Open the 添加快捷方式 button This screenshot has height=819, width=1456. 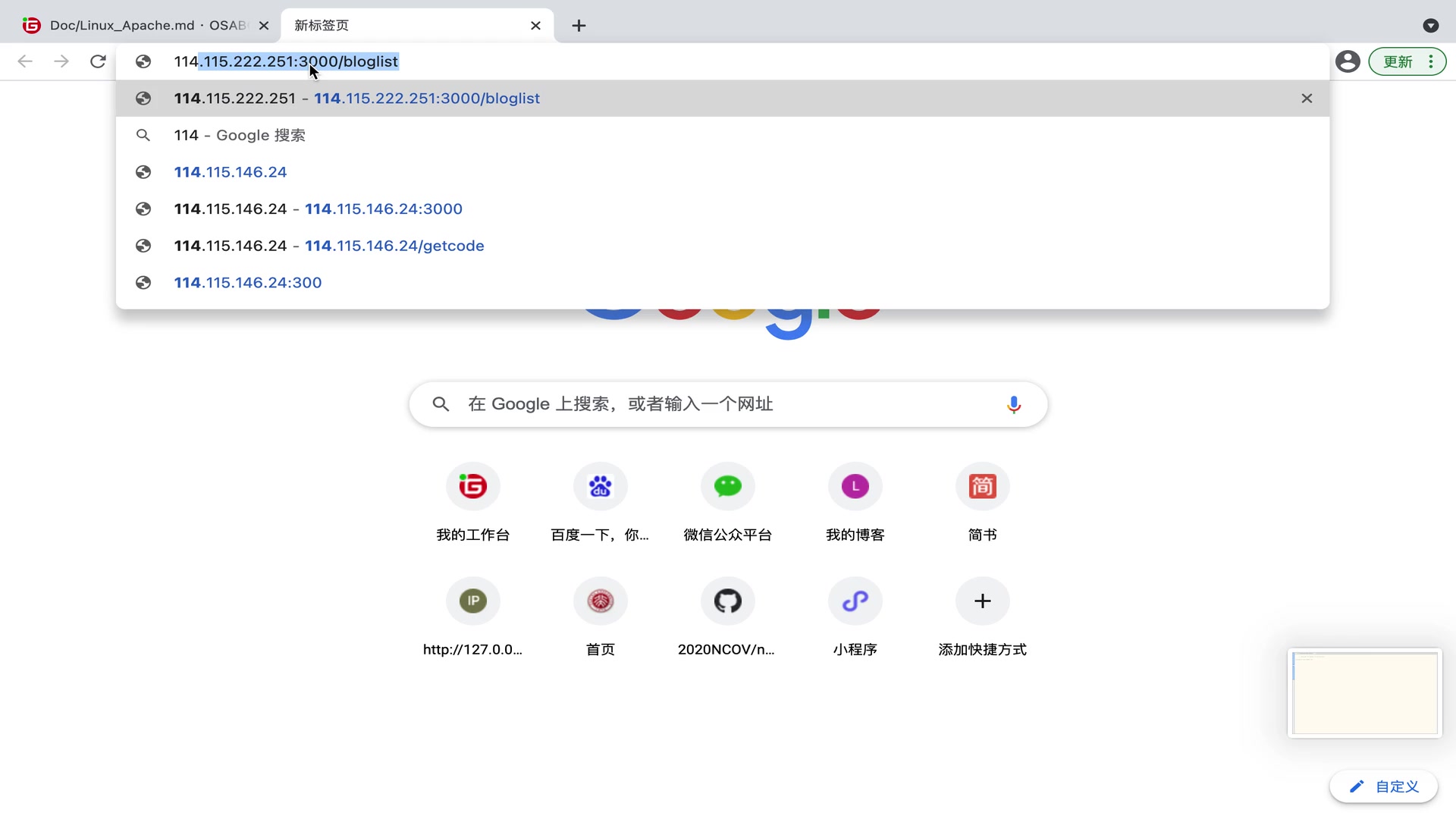click(x=982, y=601)
